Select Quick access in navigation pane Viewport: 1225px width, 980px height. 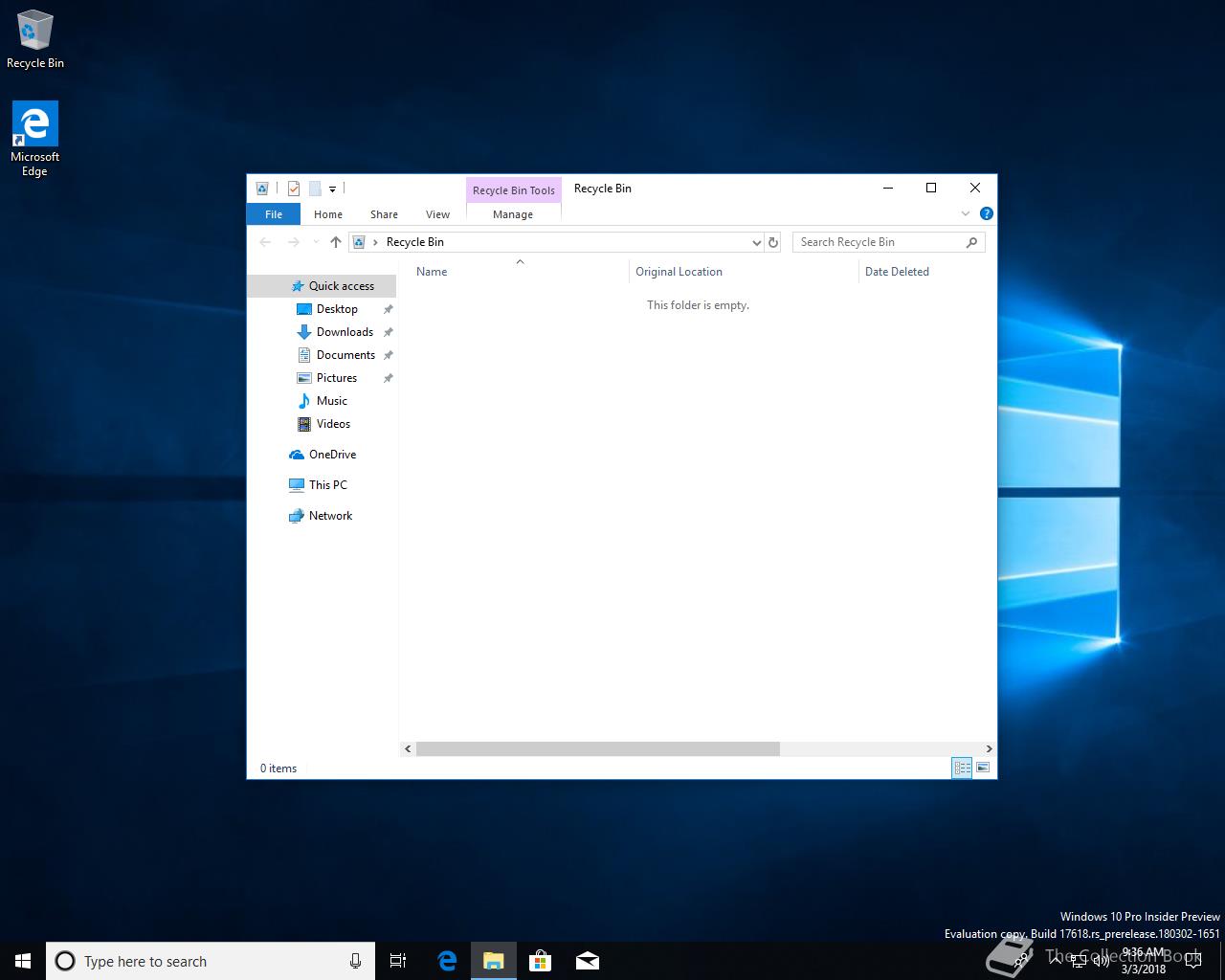(322, 286)
